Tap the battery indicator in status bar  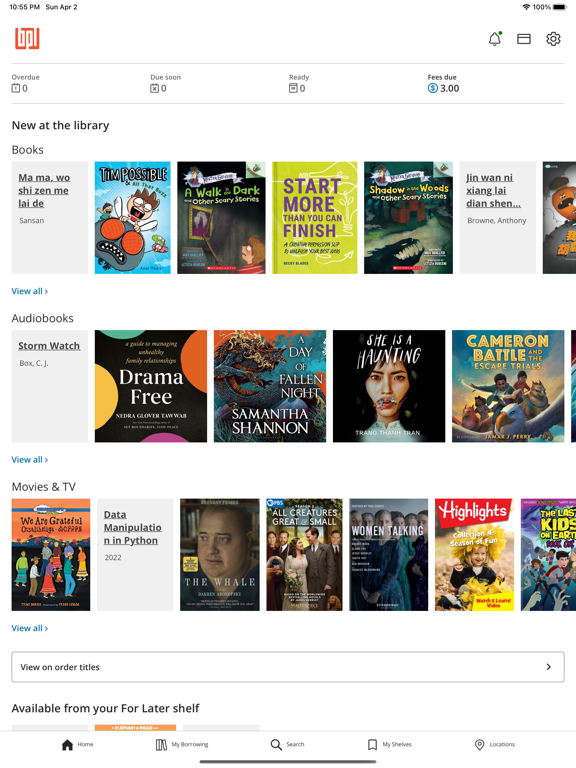[x=558, y=7]
